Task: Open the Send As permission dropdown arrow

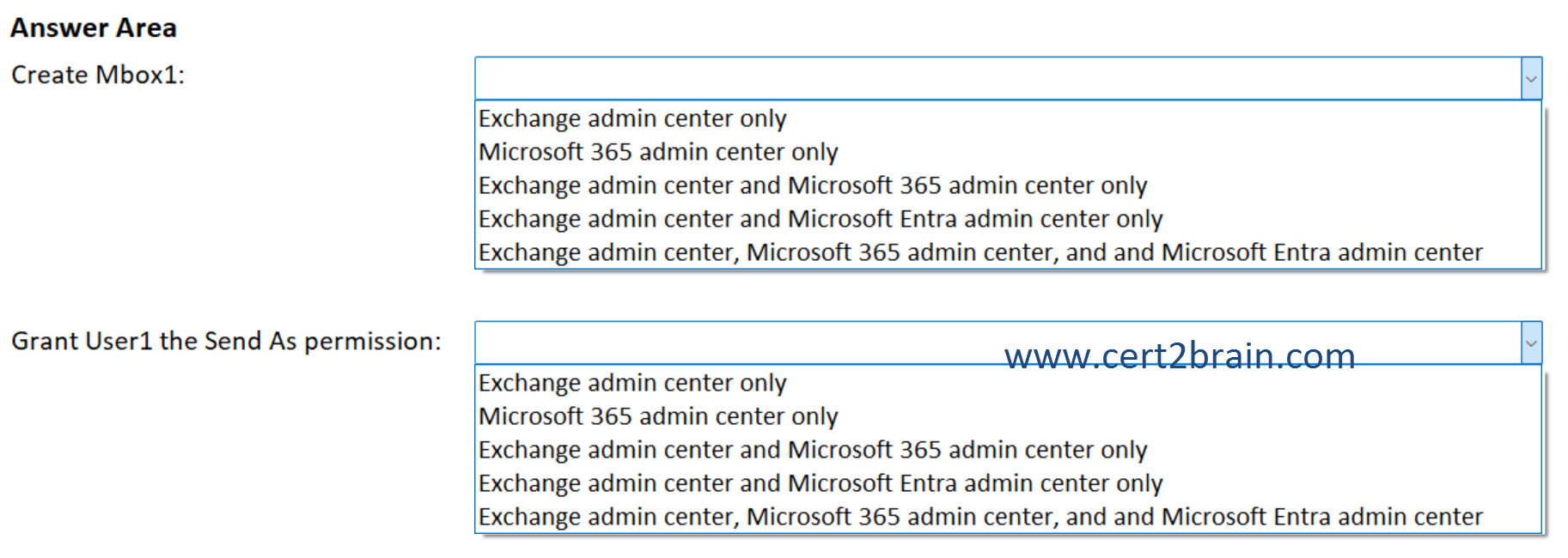Action: (x=1530, y=343)
